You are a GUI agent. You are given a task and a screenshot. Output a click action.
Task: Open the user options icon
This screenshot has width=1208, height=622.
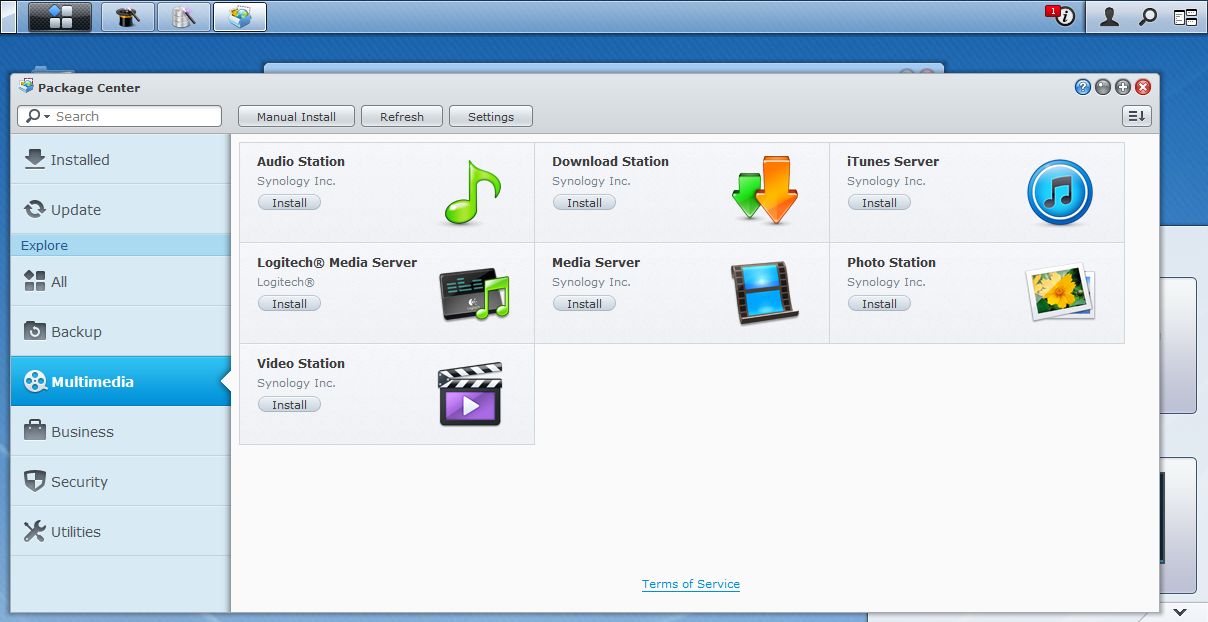pos(1109,16)
